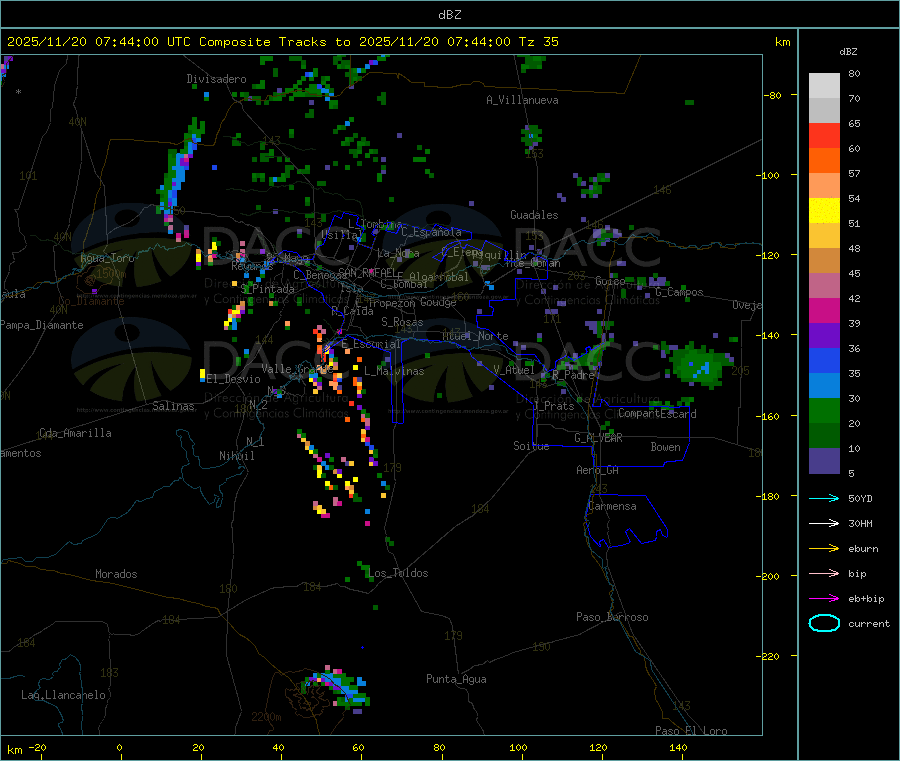Pick the purple 39-36 dBZ swatch
Screen dimensions: 900x761
[824, 336]
